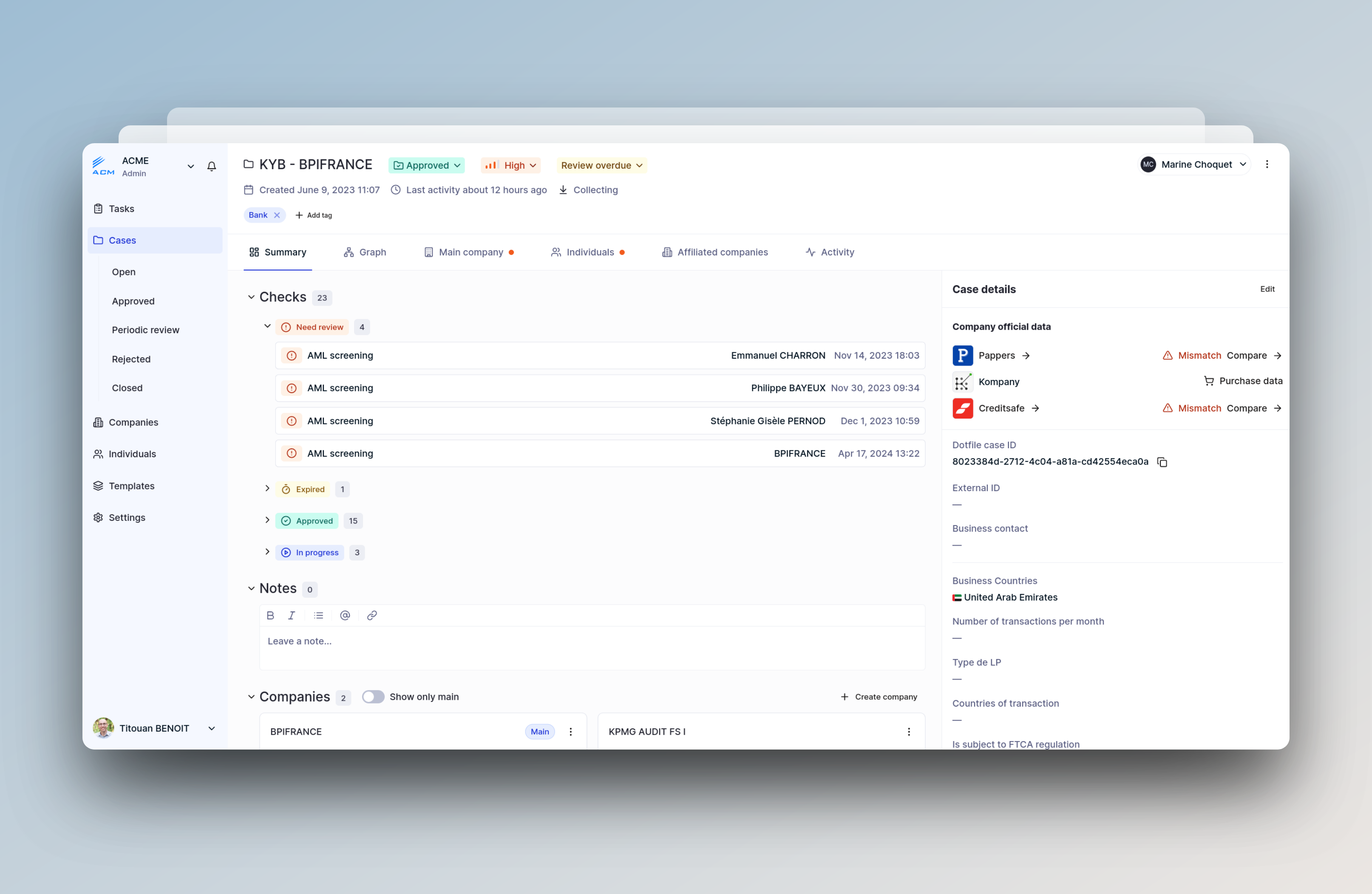Insert link in notes editor
The height and width of the screenshot is (894, 1372).
[372, 616]
